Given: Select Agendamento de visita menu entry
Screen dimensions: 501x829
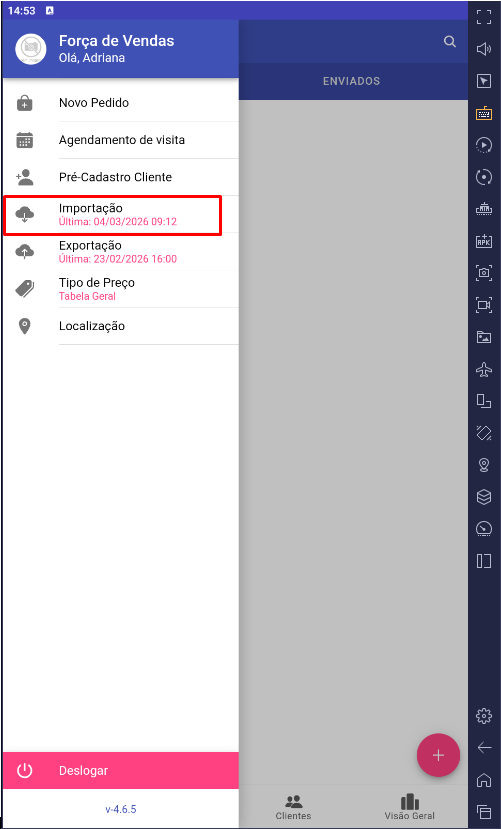Looking at the screenshot, I should coord(120,140).
